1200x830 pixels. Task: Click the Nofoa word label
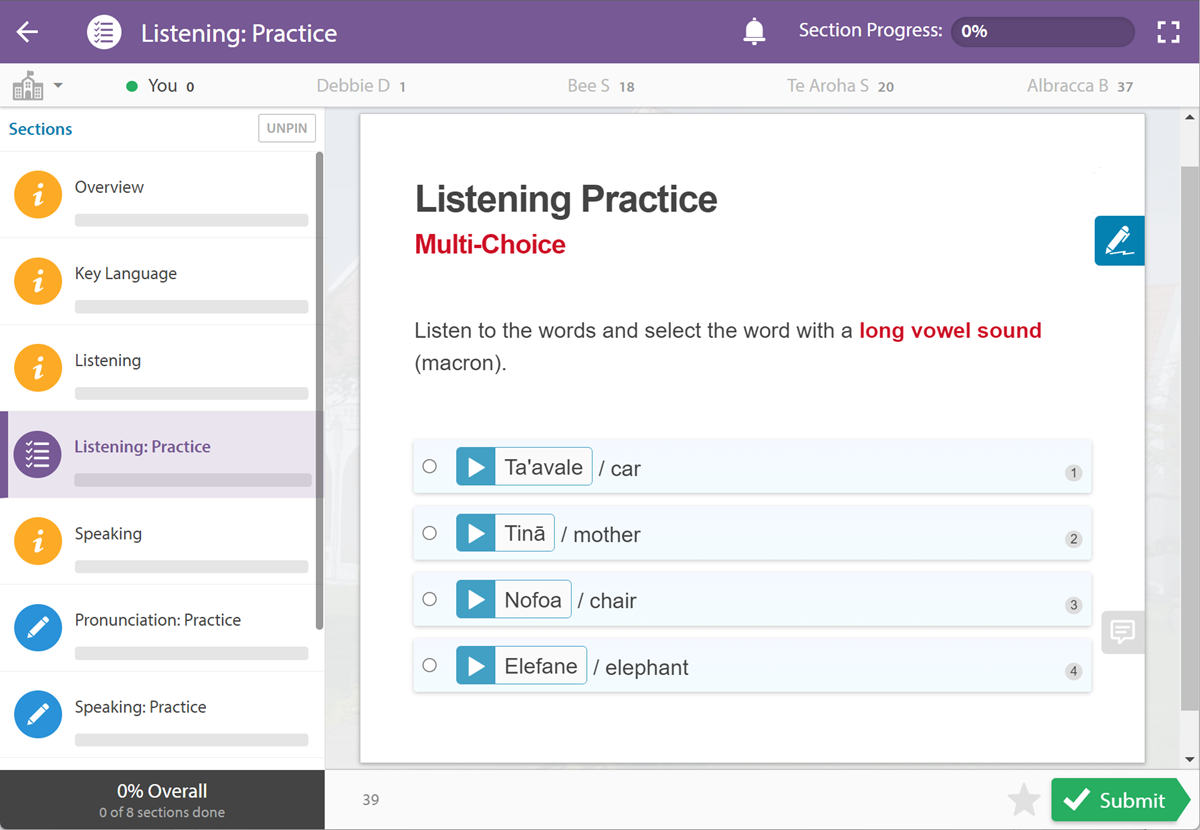coord(533,599)
